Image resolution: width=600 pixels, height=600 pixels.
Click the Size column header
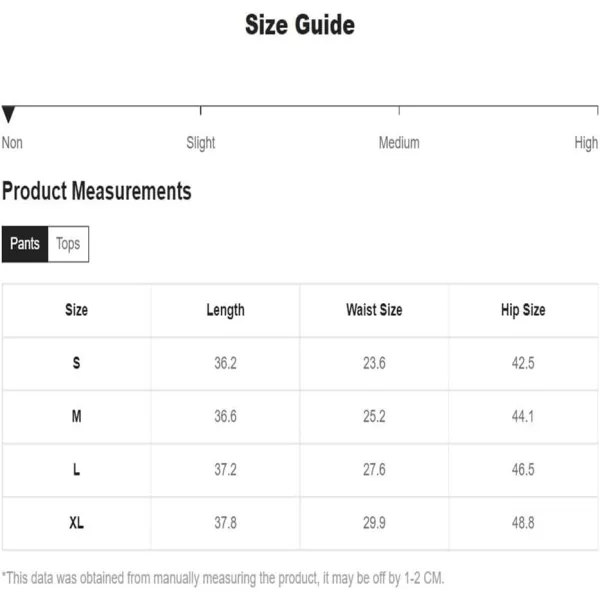[x=77, y=310]
